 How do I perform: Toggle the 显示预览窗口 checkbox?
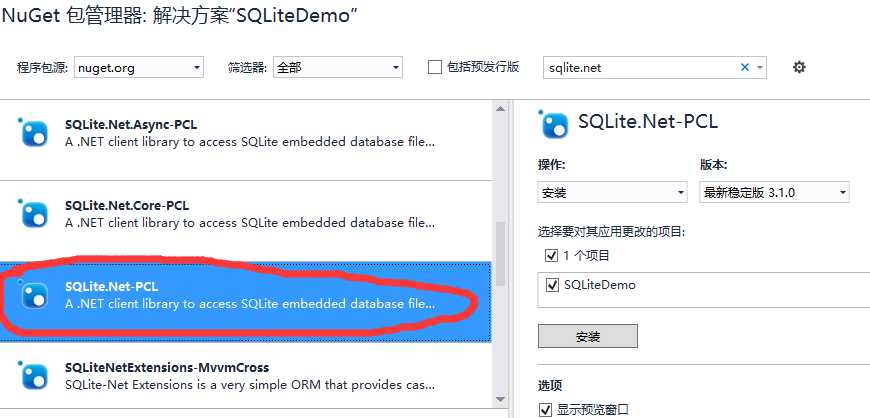(x=546, y=409)
